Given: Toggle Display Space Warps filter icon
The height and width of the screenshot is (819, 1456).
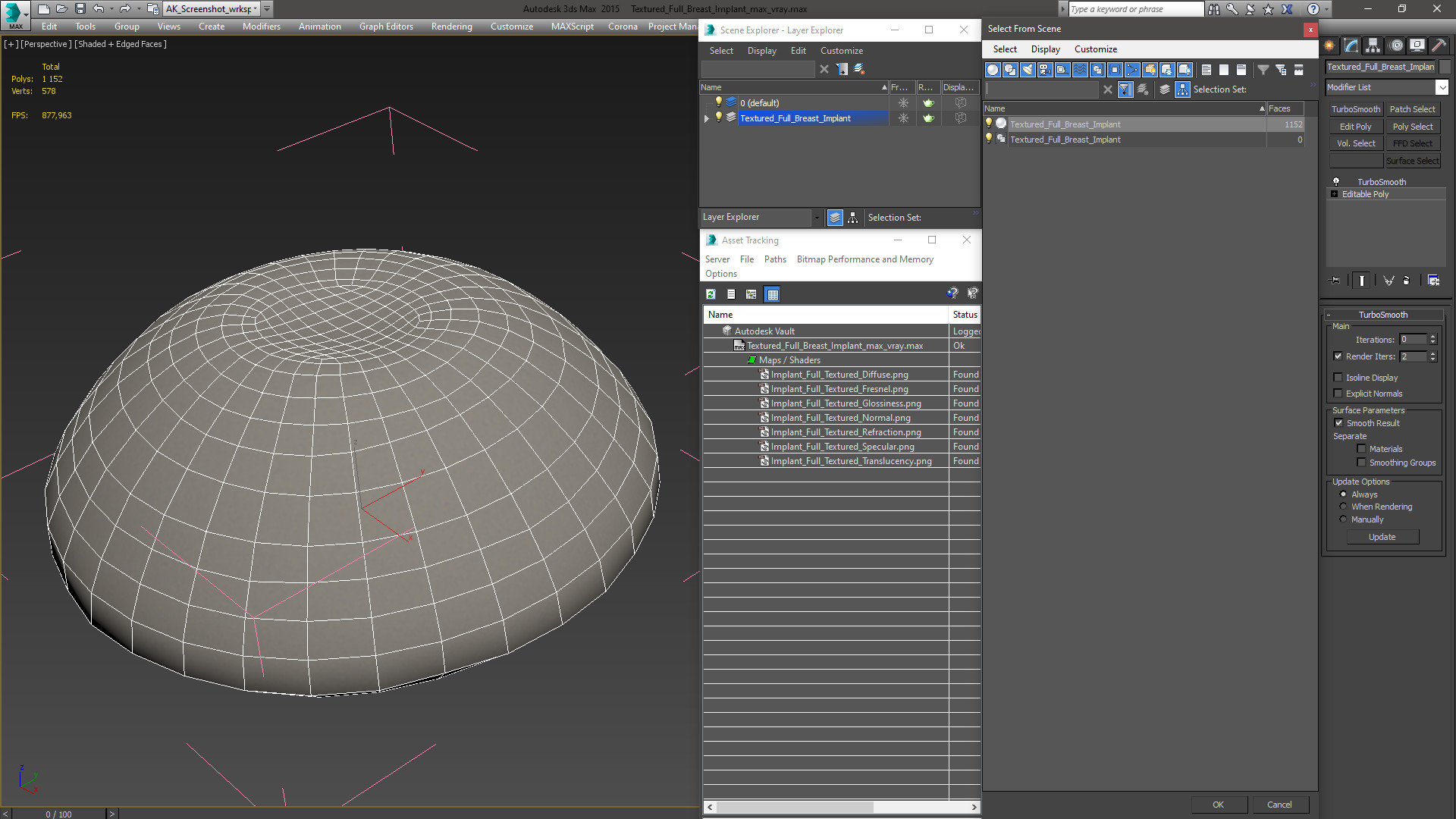Looking at the screenshot, I should tap(1080, 70).
